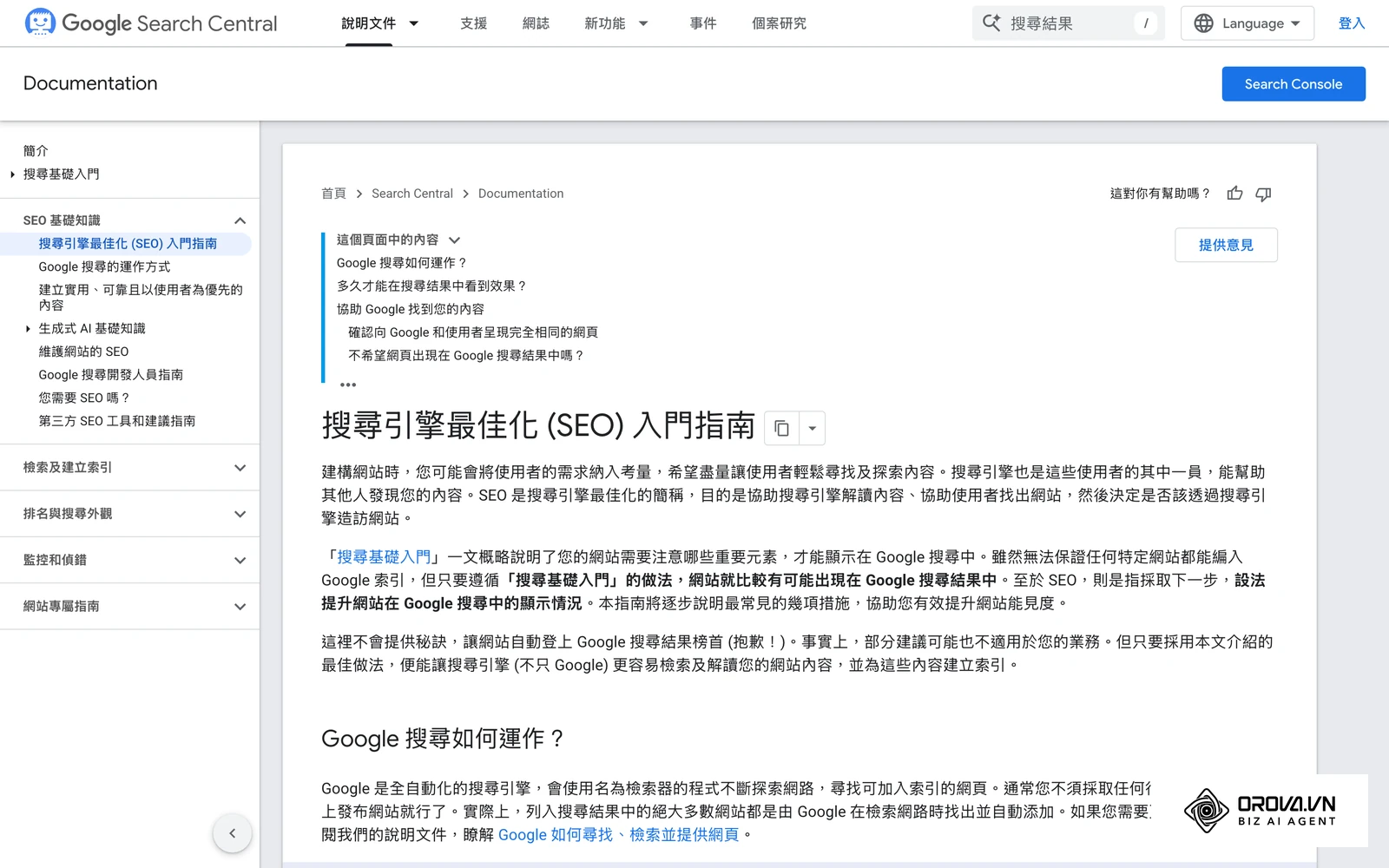
Task: Open the Language dropdown
Action: pos(1247,23)
